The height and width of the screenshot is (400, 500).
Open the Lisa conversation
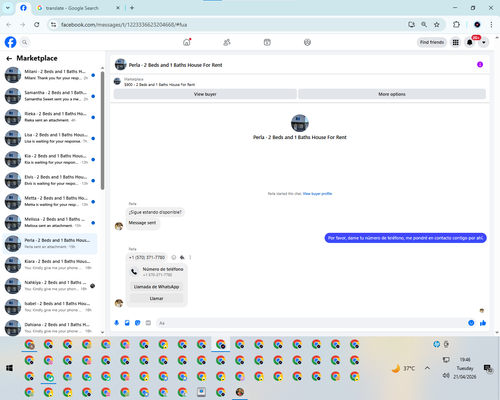(x=50, y=138)
